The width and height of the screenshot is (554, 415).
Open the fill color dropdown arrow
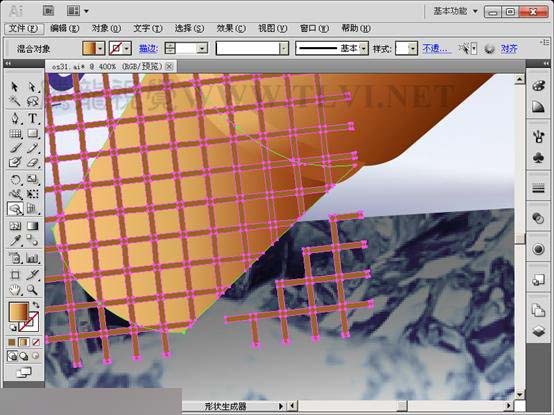point(100,48)
